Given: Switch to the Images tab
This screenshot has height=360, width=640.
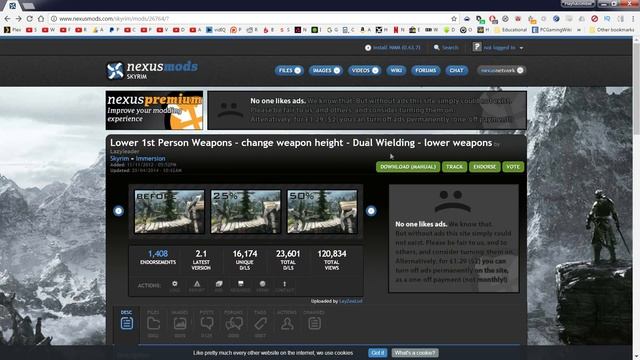Looking at the screenshot, I should [x=180, y=324].
